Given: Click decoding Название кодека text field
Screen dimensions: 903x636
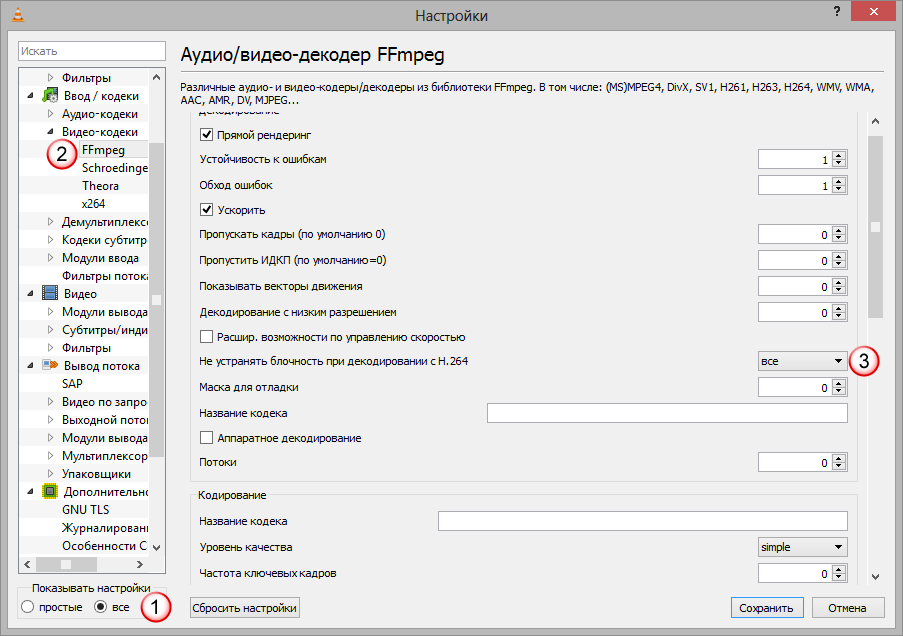Looking at the screenshot, I should click(x=667, y=413).
